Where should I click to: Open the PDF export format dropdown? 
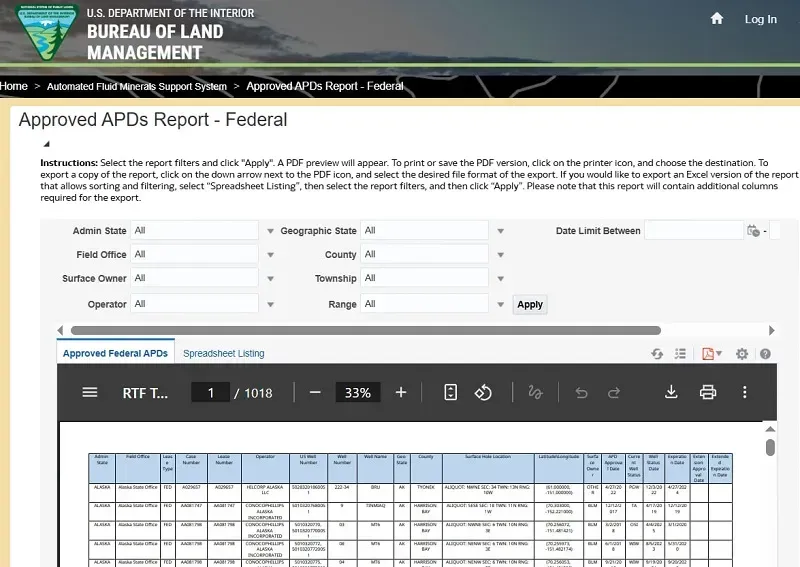click(718, 354)
